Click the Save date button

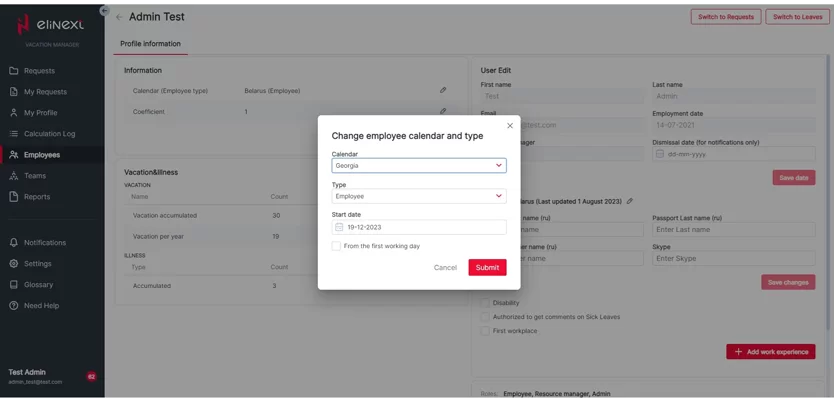tap(794, 178)
